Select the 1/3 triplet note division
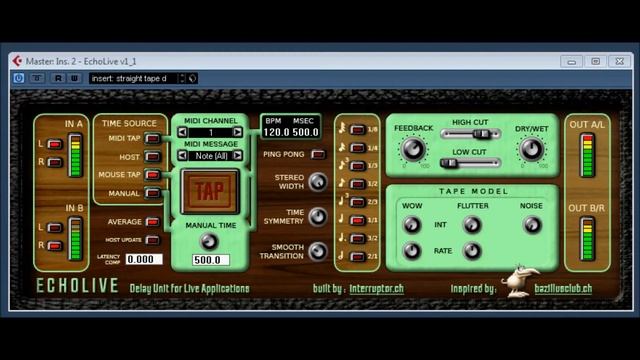 point(358,166)
